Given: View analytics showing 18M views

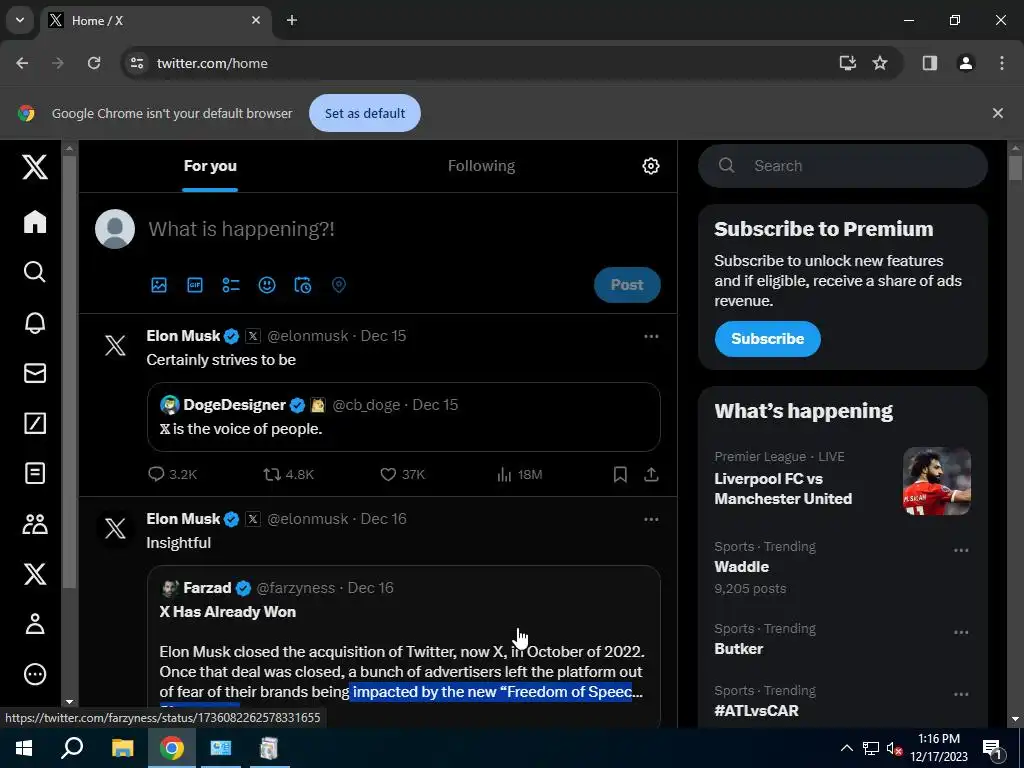Looking at the screenshot, I should point(519,474).
